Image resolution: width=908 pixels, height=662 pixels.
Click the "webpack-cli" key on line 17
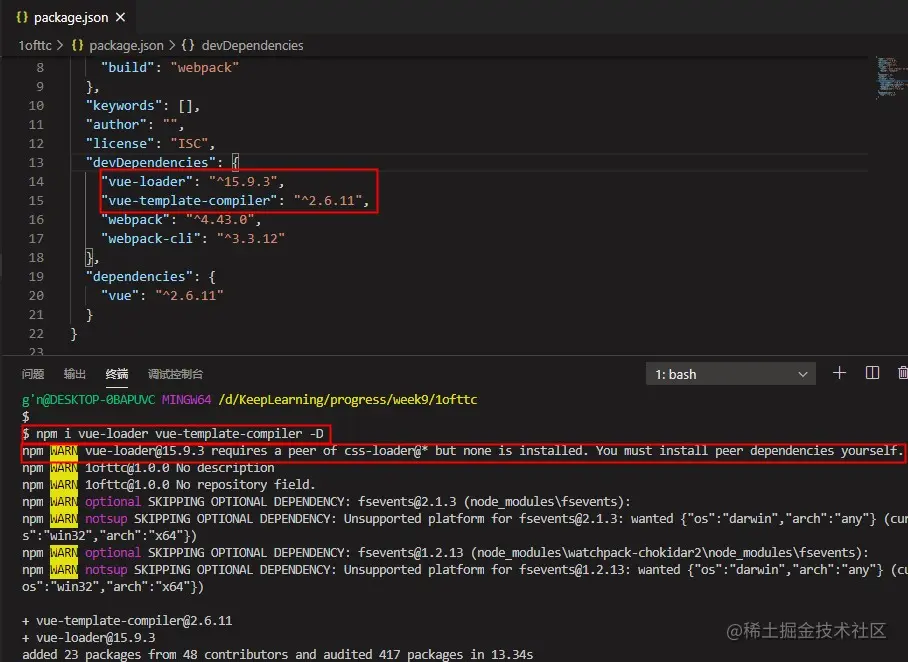tap(151, 239)
